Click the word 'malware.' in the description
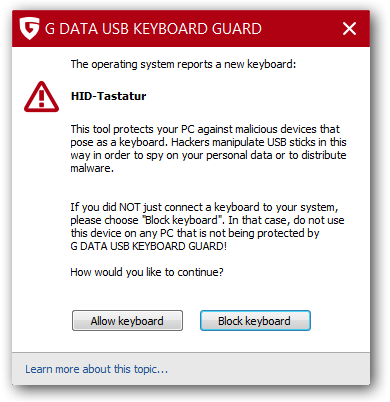 [x=92, y=168]
